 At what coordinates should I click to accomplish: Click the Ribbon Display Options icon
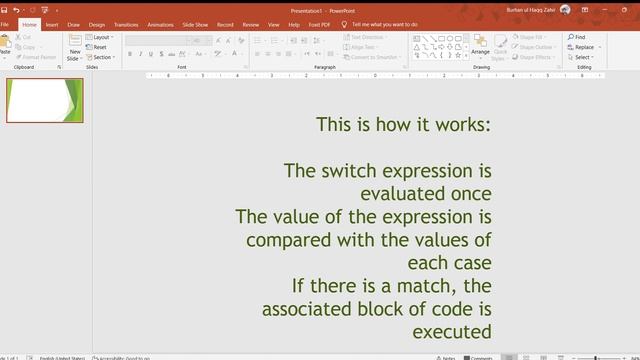pyautogui.click(x=585, y=10)
